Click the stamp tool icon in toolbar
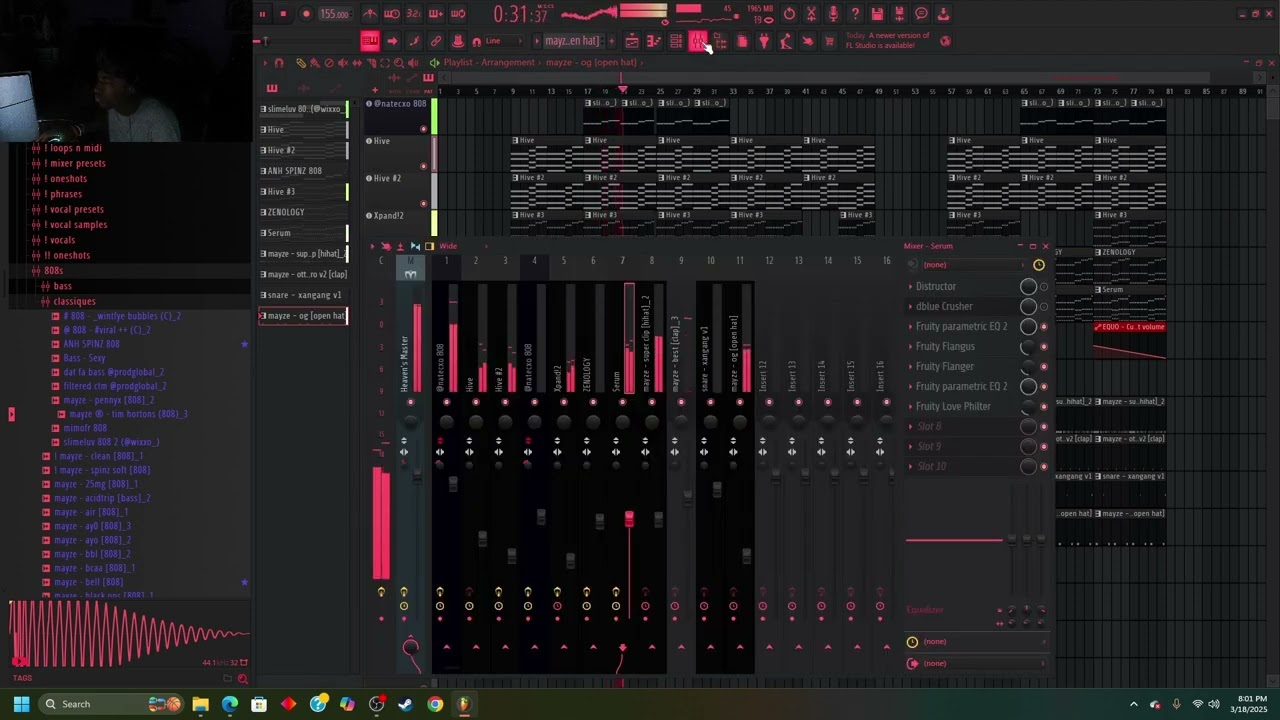 tap(458, 41)
